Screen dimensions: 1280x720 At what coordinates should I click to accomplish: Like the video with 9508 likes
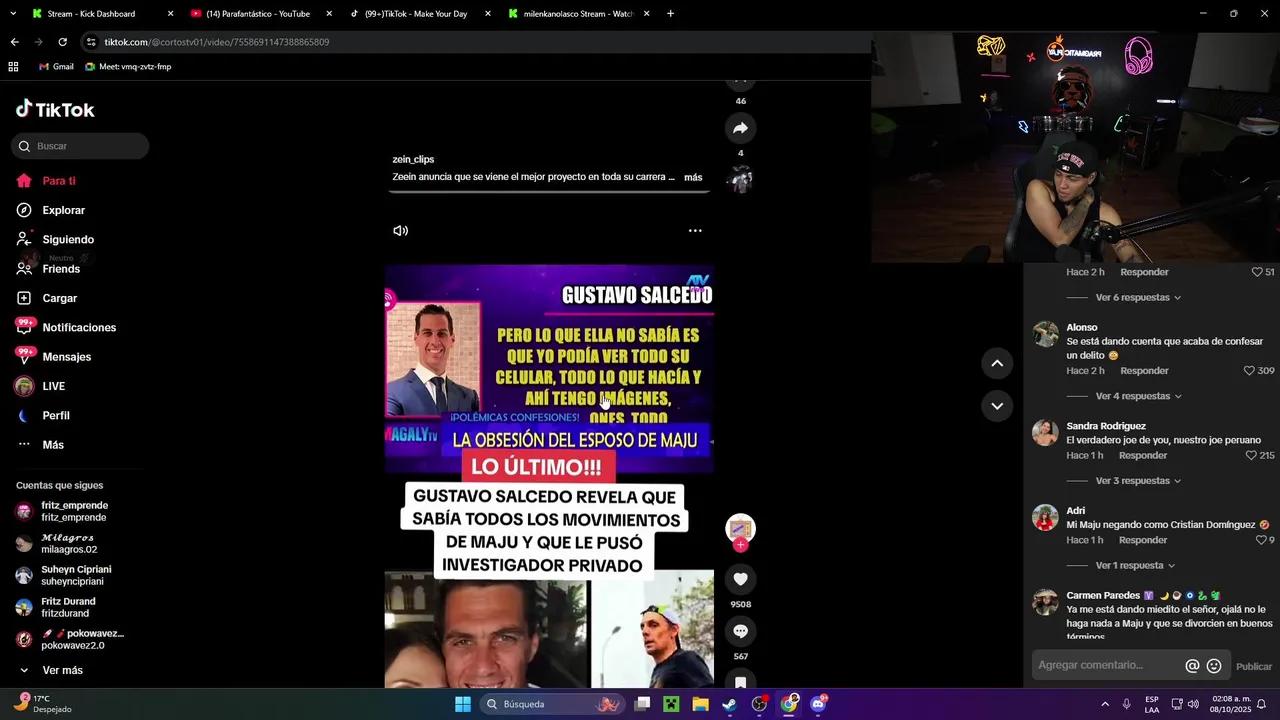pyautogui.click(x=740, y=579)
